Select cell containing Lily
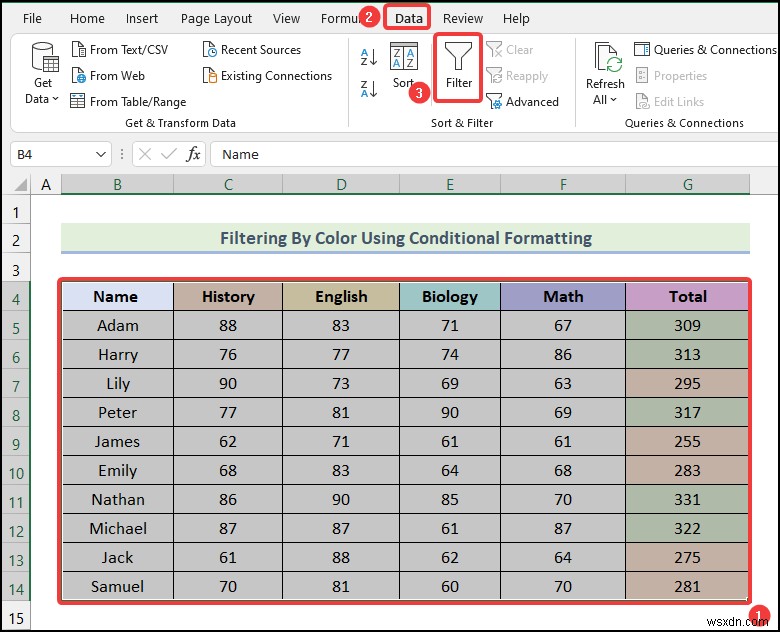 (x=117, y=384)
